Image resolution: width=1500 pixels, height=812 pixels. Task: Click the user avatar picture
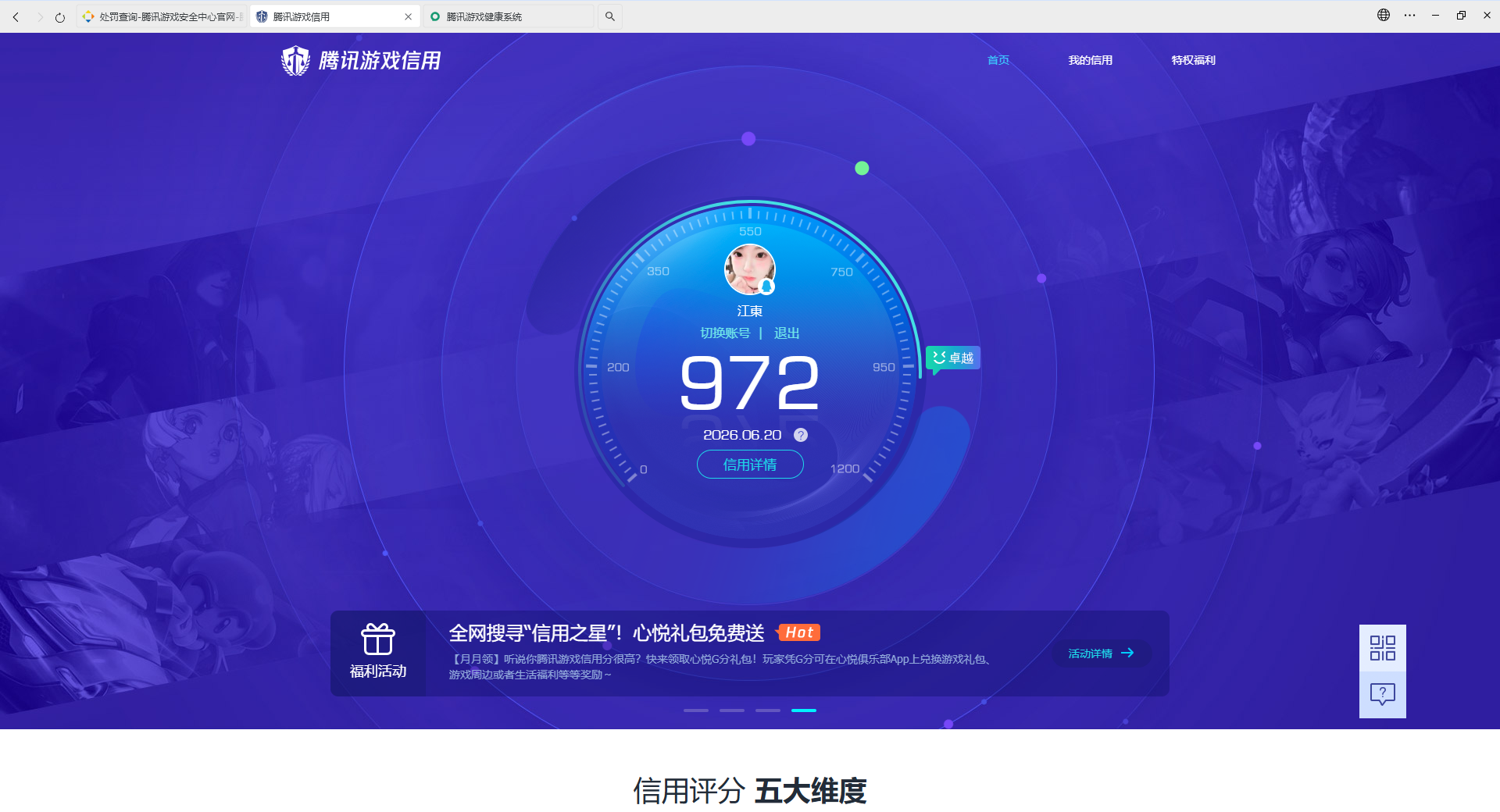tap(750, 269)
